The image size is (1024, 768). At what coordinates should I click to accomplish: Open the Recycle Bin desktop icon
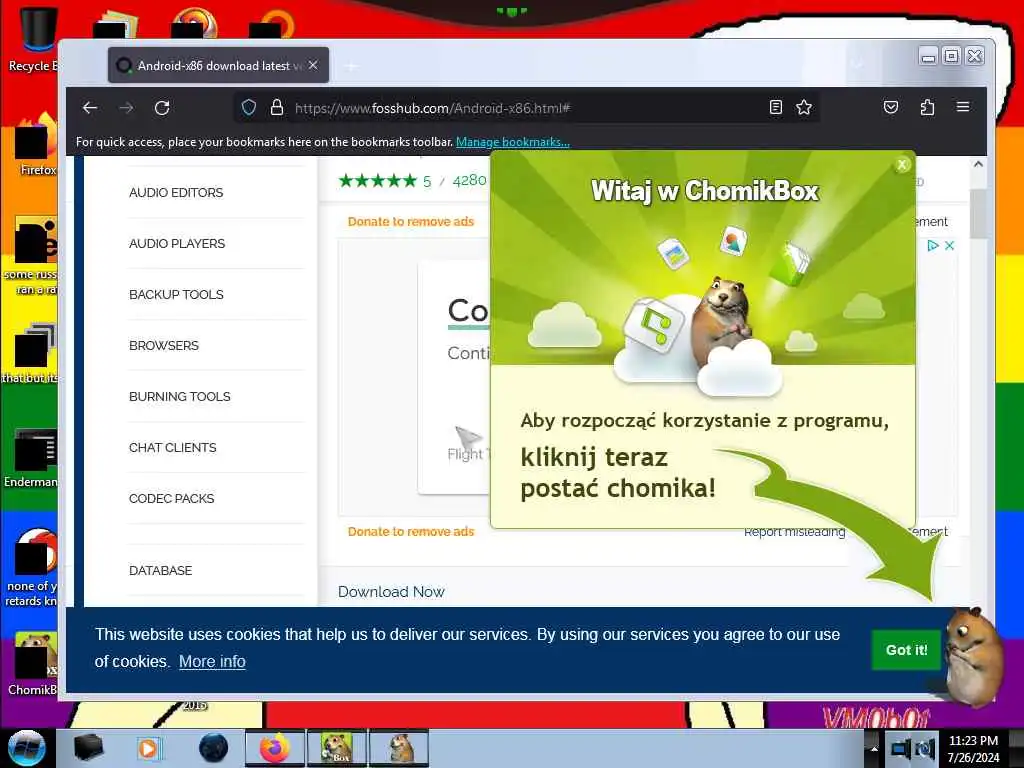pos(33,39)
